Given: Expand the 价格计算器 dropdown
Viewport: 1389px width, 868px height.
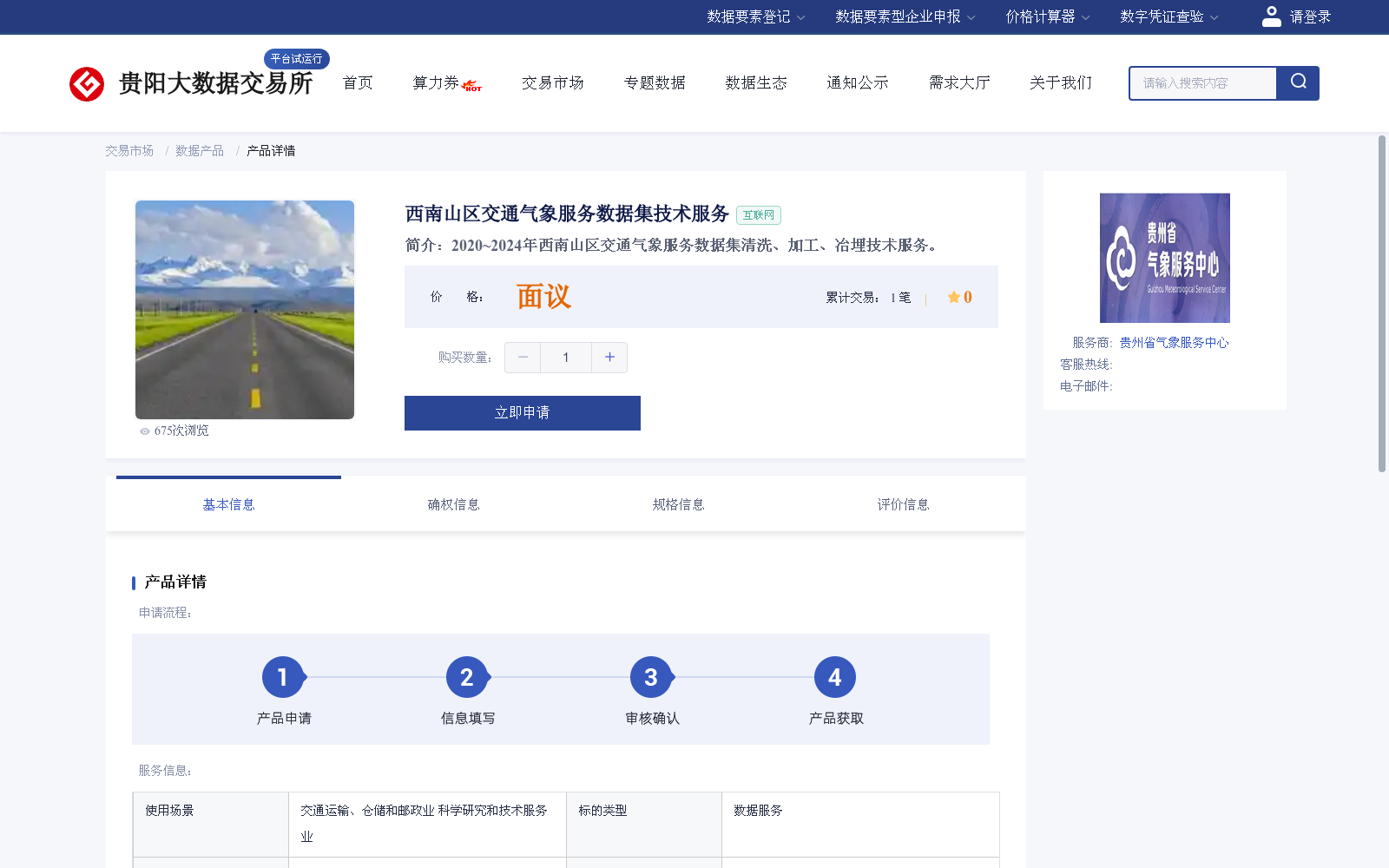Looking at the screenshot, I should (x=1047, y=16).
